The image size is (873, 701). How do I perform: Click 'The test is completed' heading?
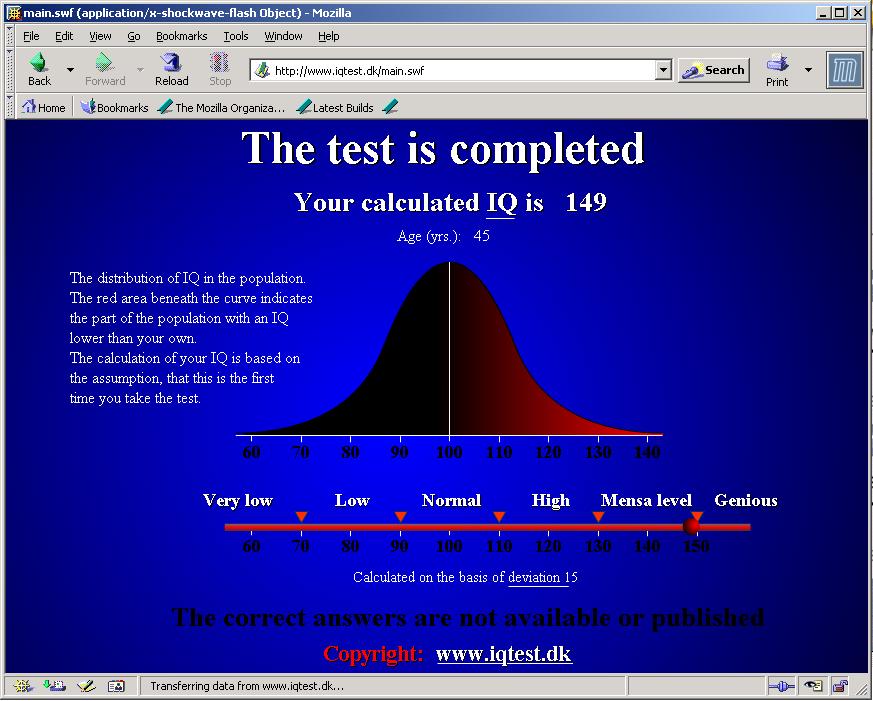pyautogui.click(x=443, y=148)
